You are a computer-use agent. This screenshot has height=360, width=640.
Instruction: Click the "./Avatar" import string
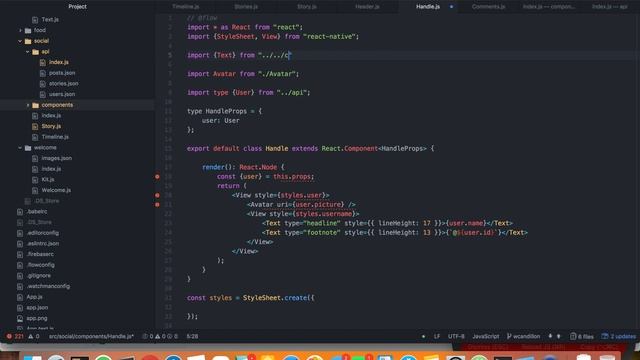tap(277, 74)
